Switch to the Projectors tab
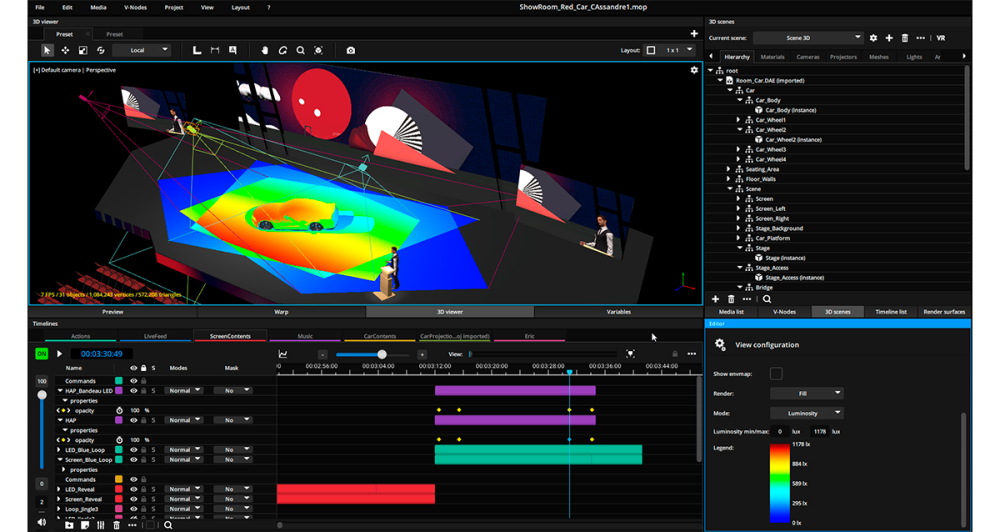The image size is (1000, 532). [843, 57]
